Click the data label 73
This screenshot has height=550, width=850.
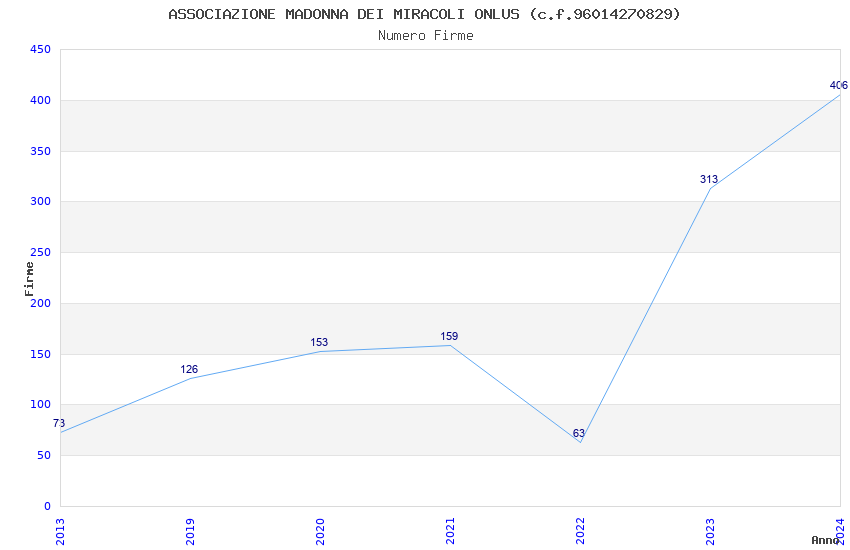(x=59, y=423)
